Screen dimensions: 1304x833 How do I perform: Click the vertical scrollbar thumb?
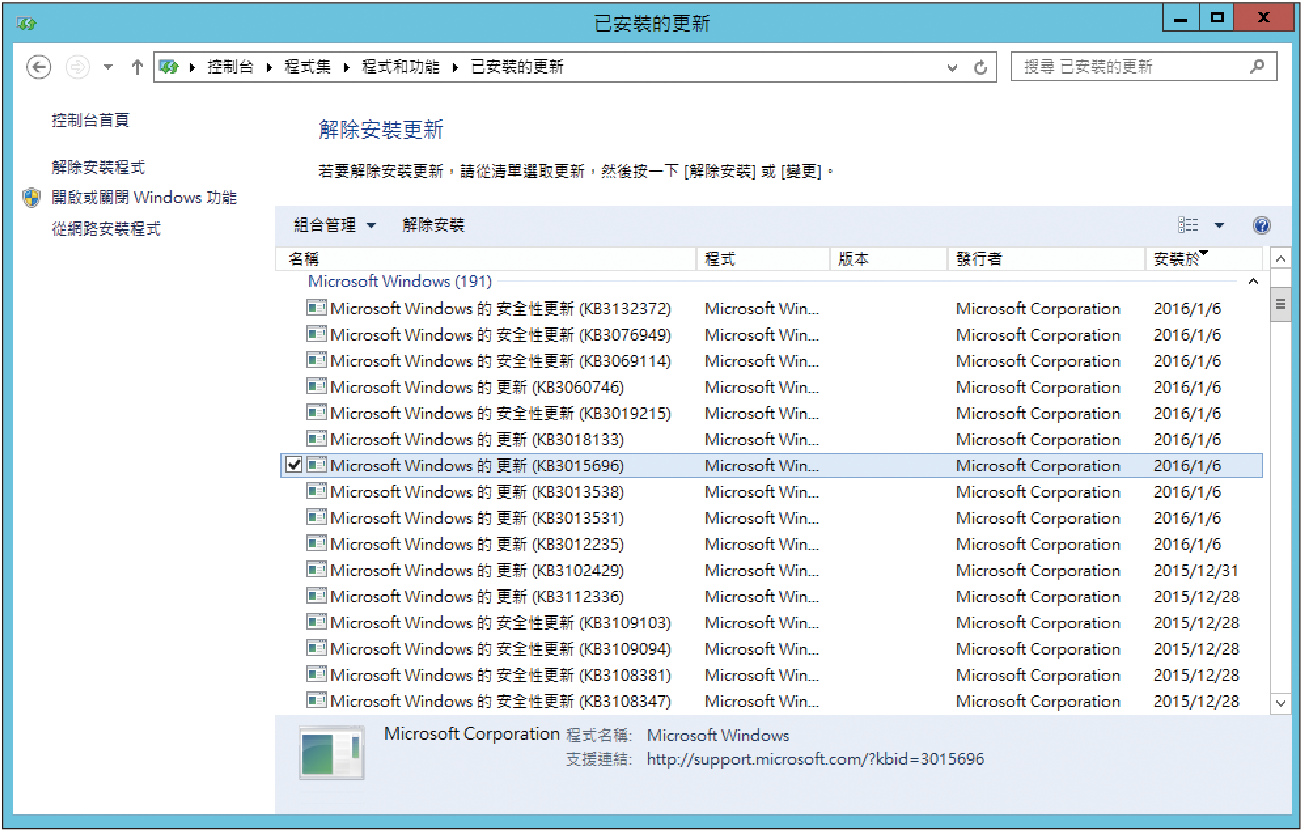1280,304
